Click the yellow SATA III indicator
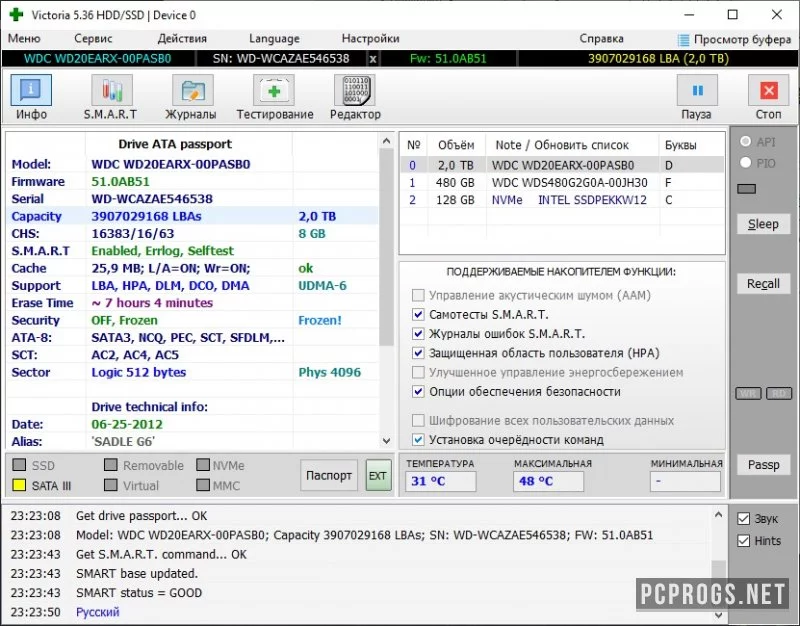Image resolution: width=800 pixels, height=626 pixels. (19, 485)
